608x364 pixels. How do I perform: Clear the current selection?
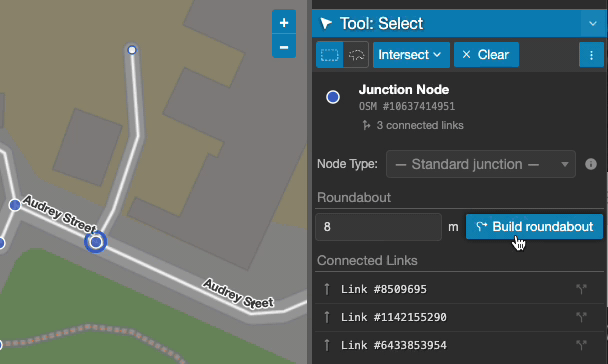tap(486, 55)
